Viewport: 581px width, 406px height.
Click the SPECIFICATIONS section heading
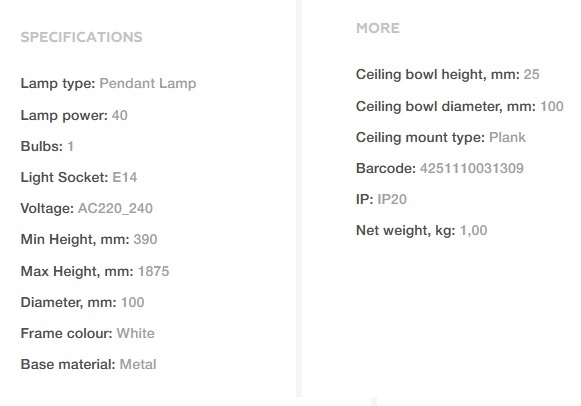(82, 37)
